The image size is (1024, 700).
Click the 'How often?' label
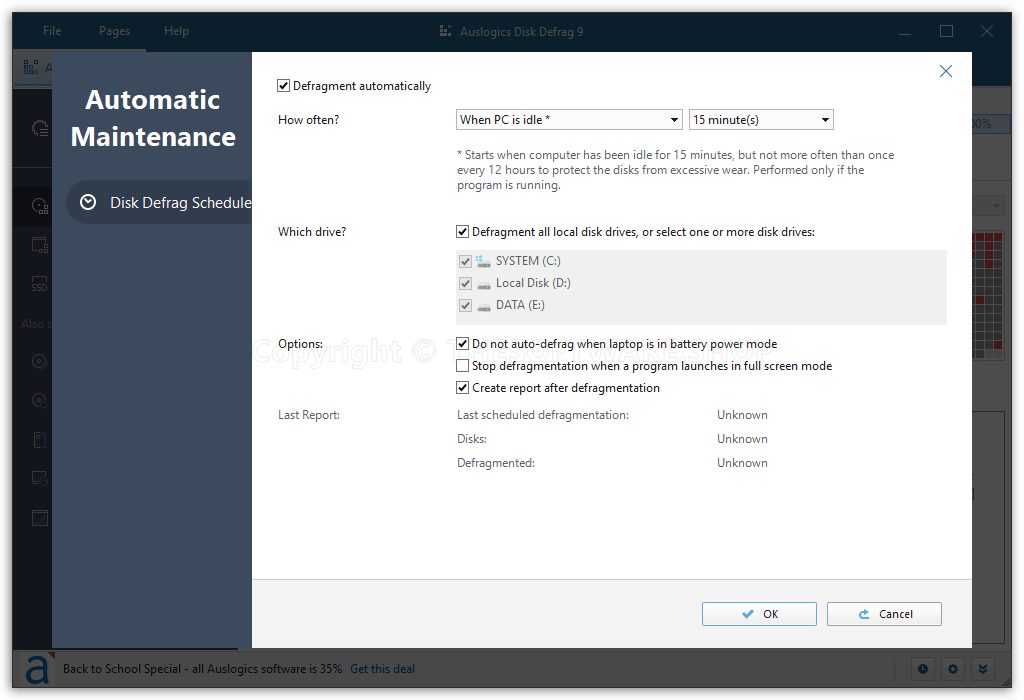point(308,119)
